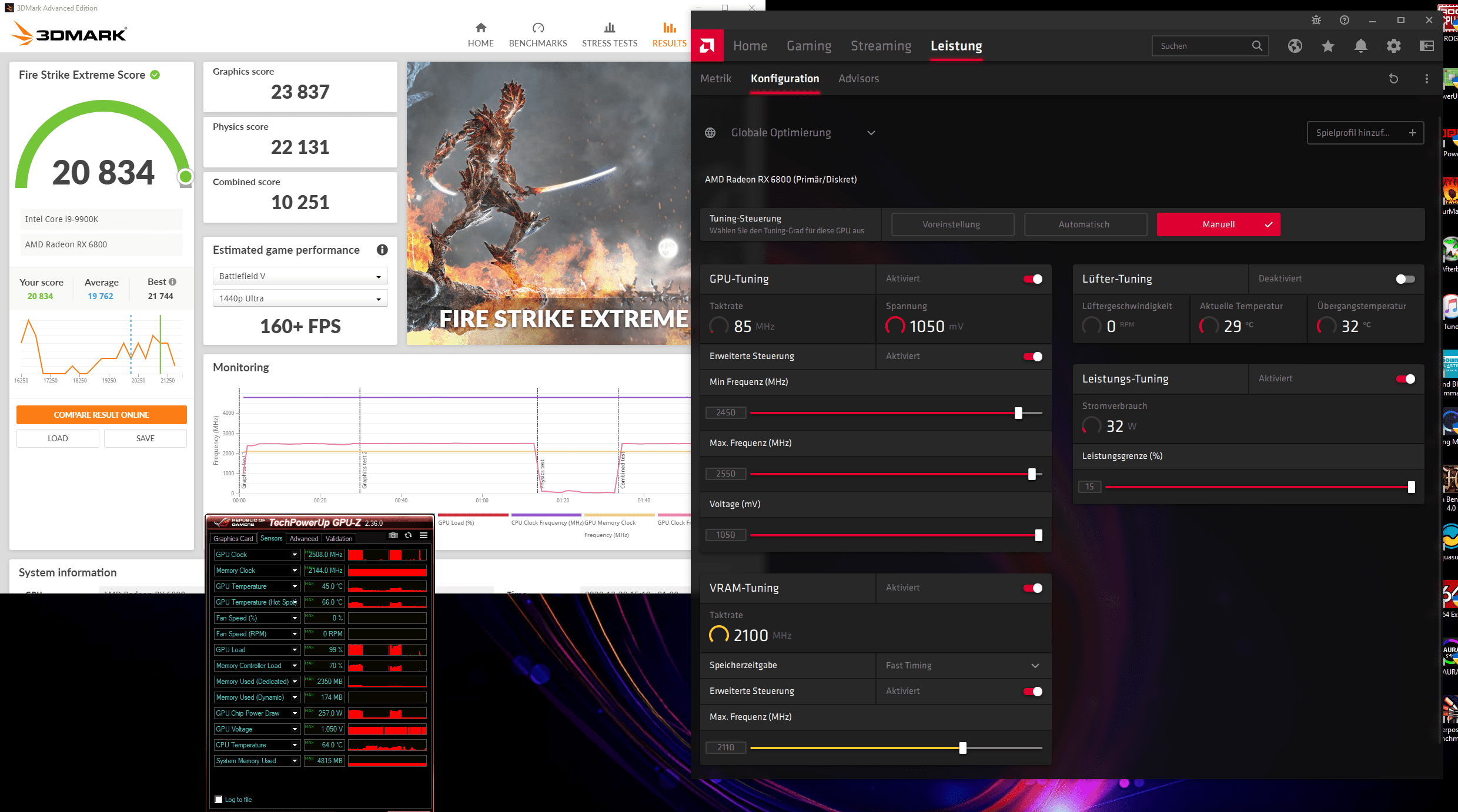This screenshot has width=1458, height=812.
Task: Open the GPU Load sensor dropdown in GPU-Z
Action: [x=295, y=650]
